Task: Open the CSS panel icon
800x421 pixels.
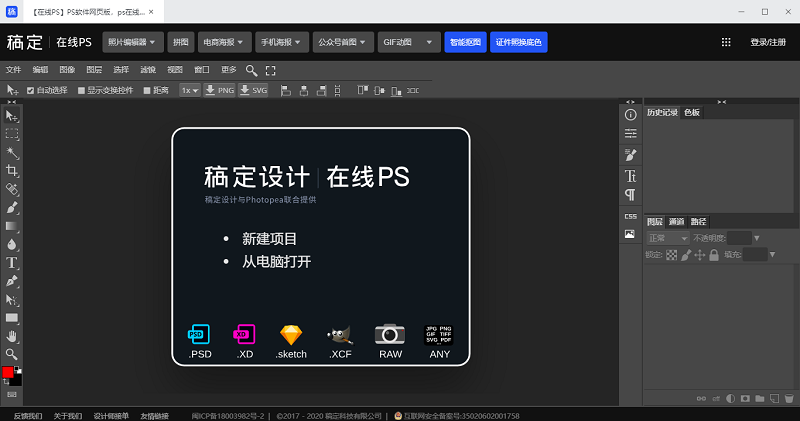Action: point(631,216)
